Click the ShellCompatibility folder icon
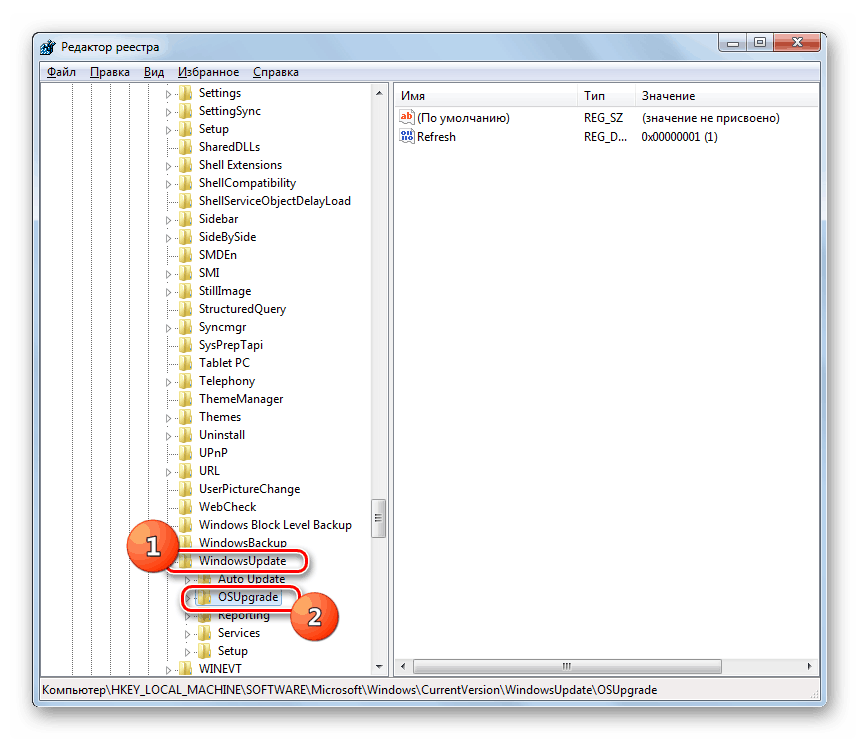The height and width of the screenshot is (740, 860). tap(186, 183)
